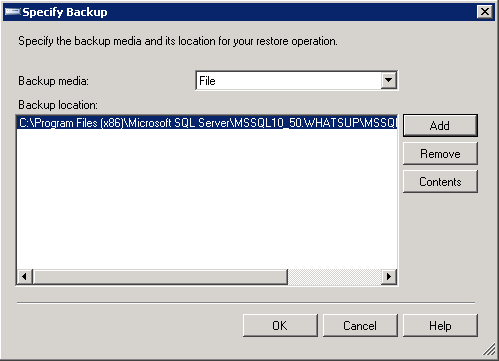Confirm with the OK button

pos(280,325)
